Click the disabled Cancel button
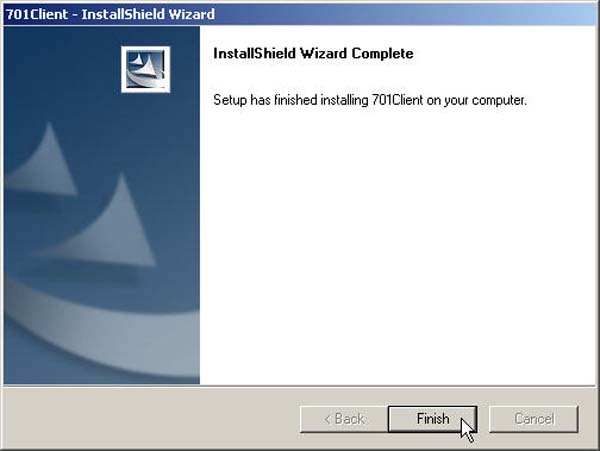Viewport: 600px width, 451px height. [534, 419]
